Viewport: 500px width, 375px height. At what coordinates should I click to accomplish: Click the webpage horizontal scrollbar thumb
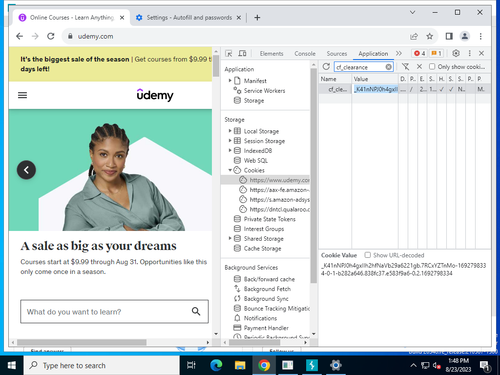coord(81,342)
